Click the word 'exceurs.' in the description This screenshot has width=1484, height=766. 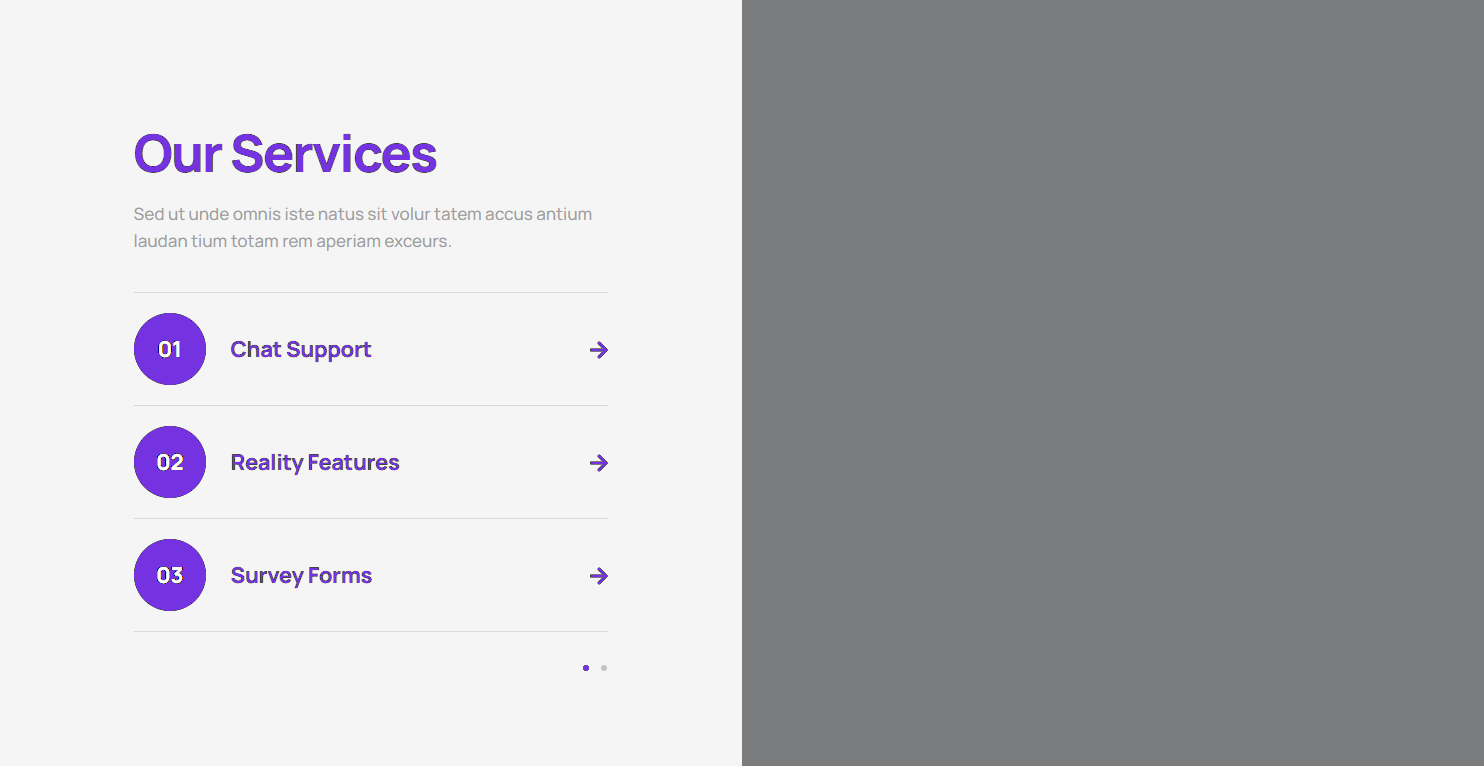tap(417, 241)
